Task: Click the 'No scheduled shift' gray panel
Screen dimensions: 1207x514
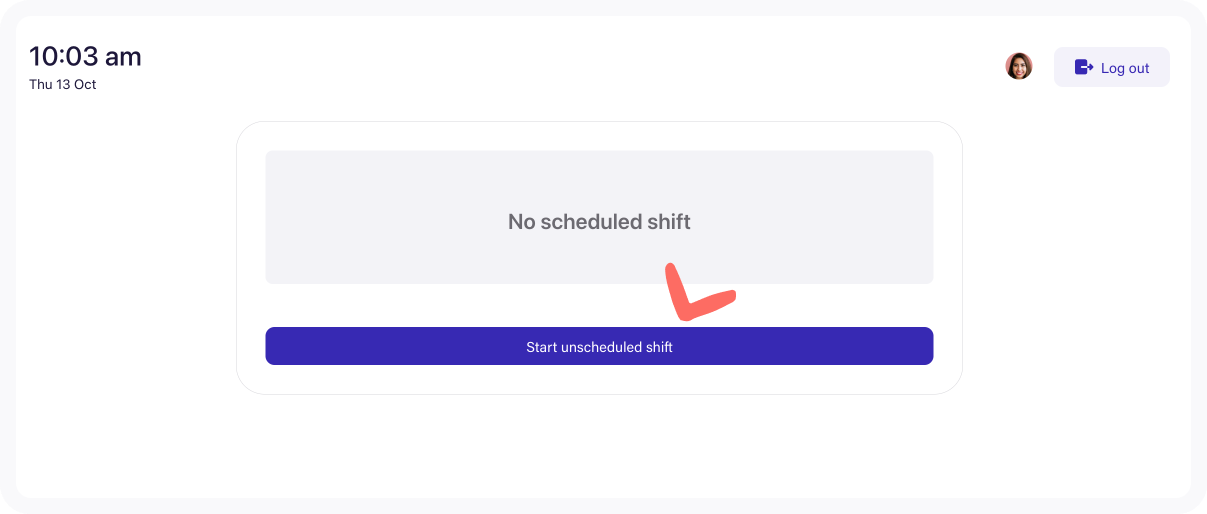Action: click(599, 217)
